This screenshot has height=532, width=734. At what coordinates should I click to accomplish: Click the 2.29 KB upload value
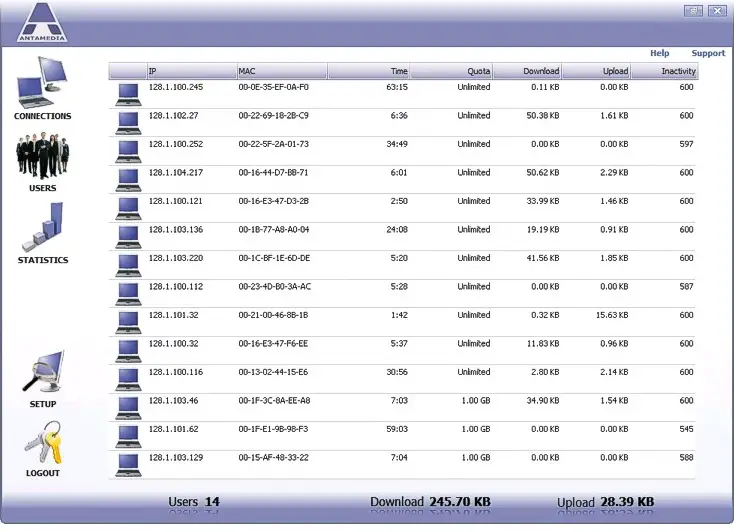tap(614, 173)
